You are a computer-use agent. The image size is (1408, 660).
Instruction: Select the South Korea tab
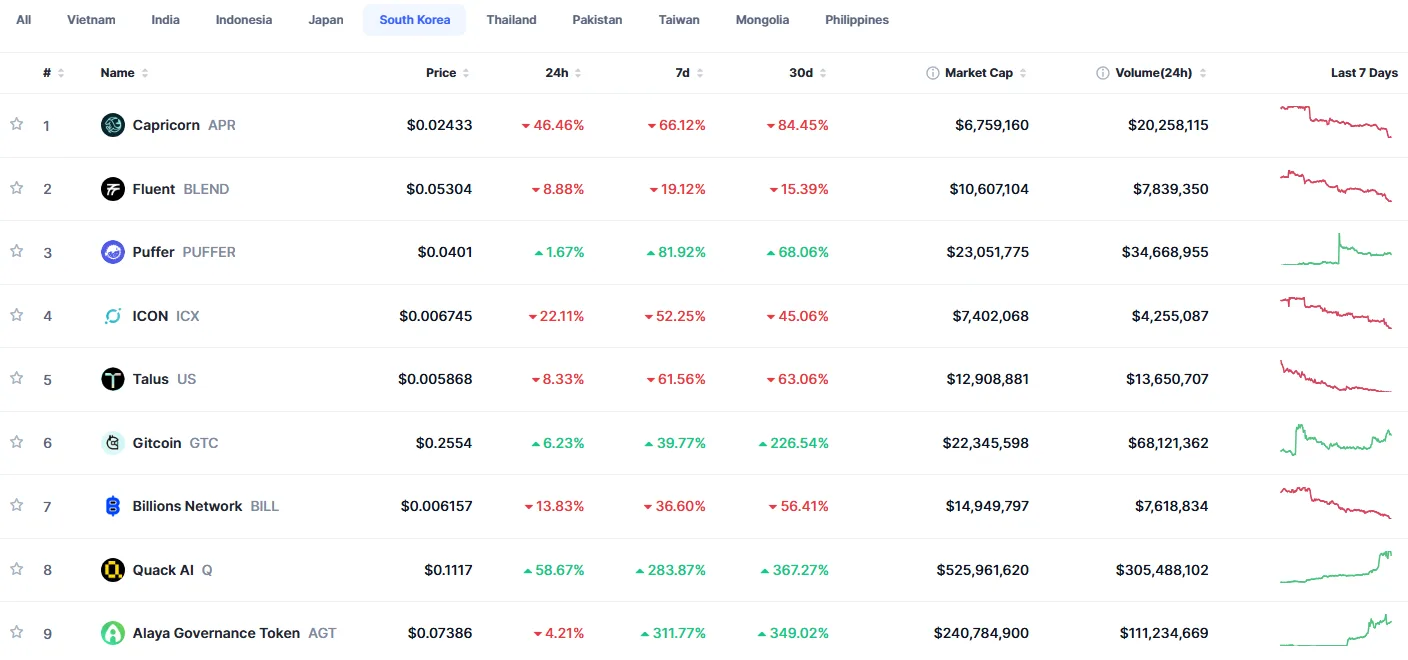415,20
